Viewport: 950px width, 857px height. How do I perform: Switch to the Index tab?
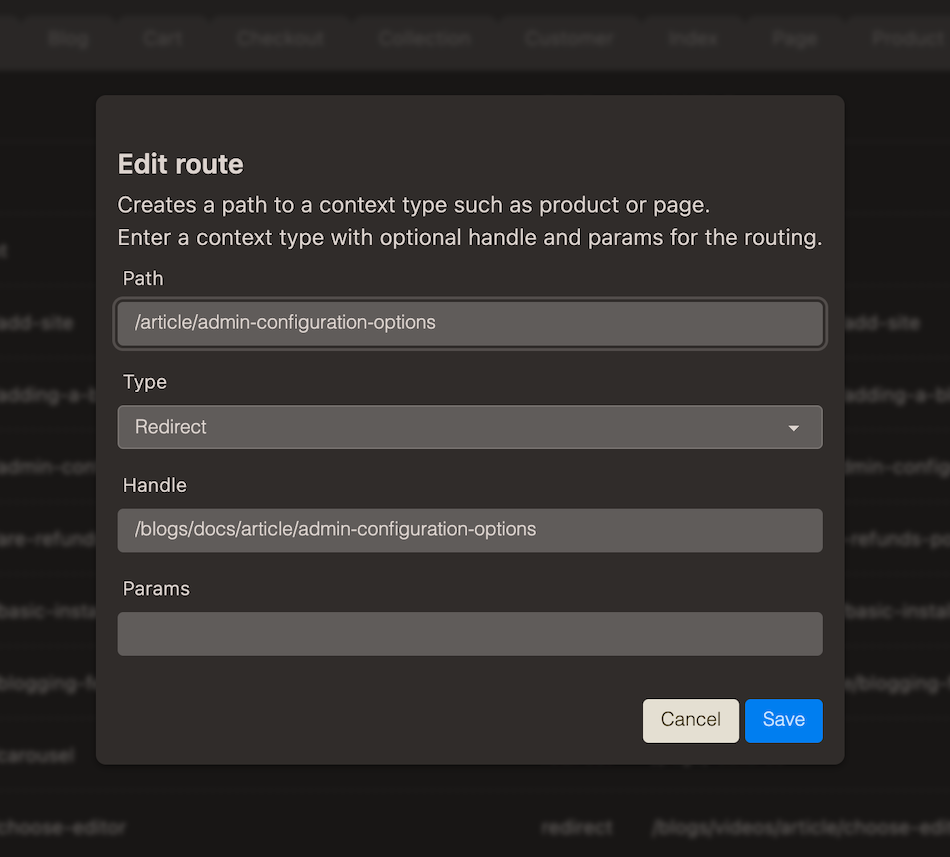(x=693, y=39)
